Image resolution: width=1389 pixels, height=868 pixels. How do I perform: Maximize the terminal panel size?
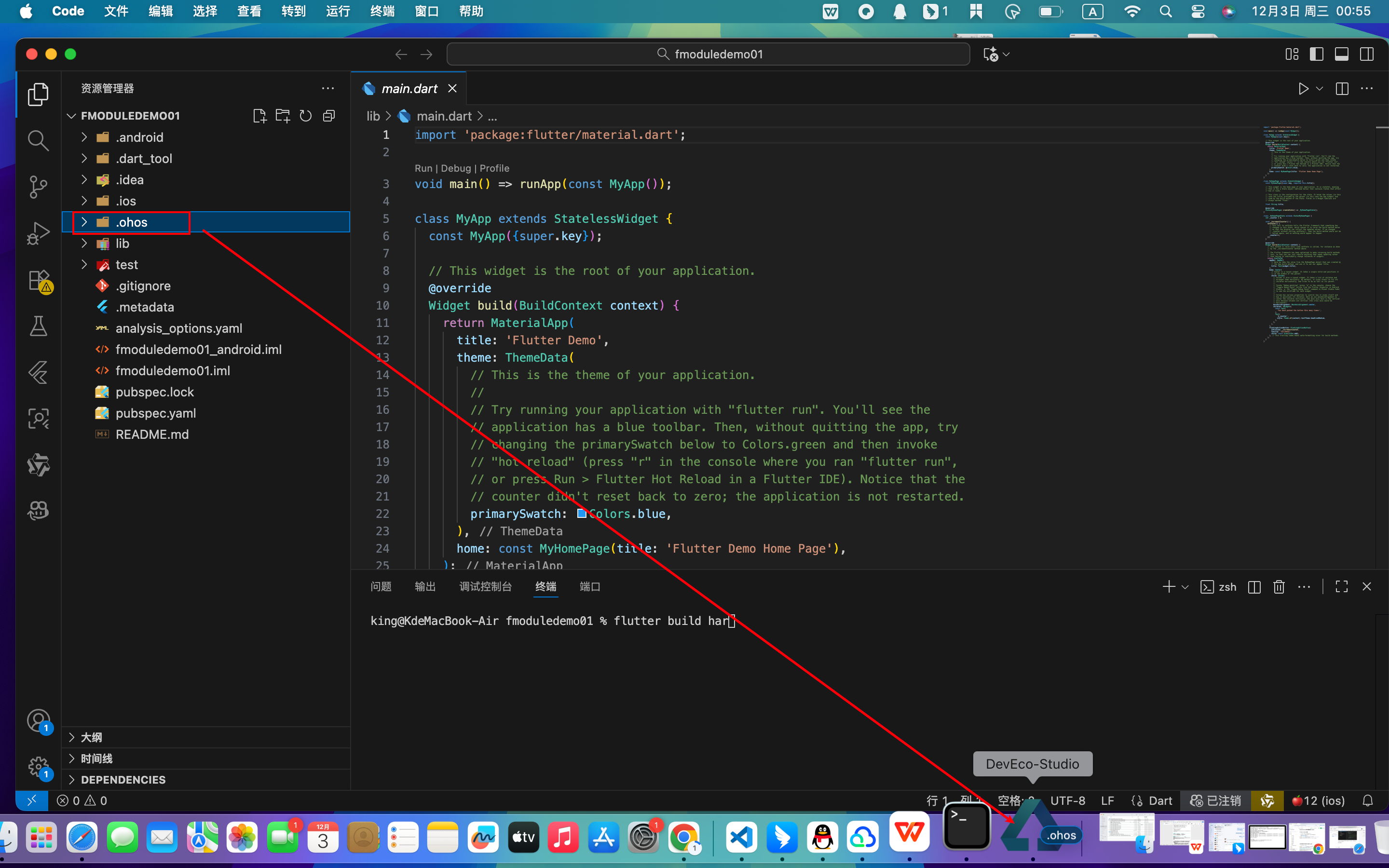point(1341,587)
